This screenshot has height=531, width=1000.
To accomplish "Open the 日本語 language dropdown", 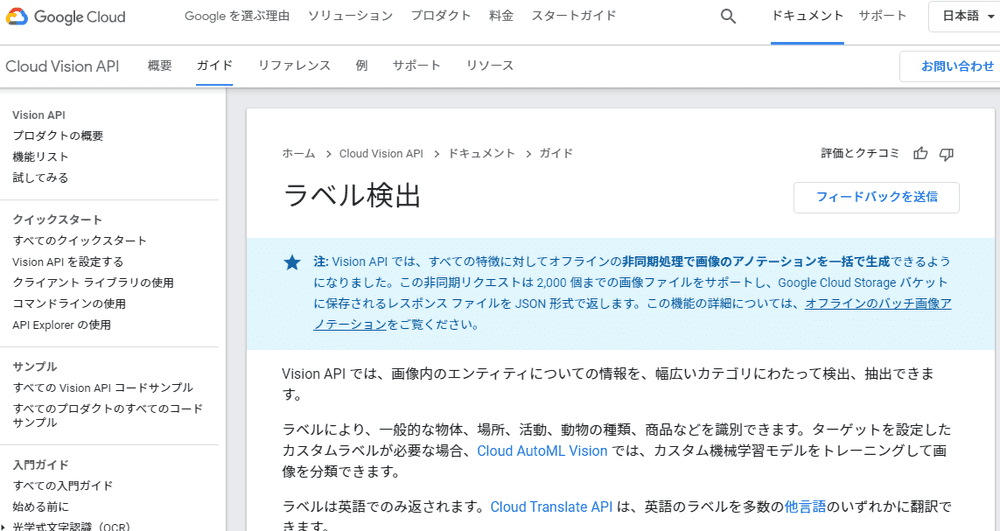I will point(966,17).
